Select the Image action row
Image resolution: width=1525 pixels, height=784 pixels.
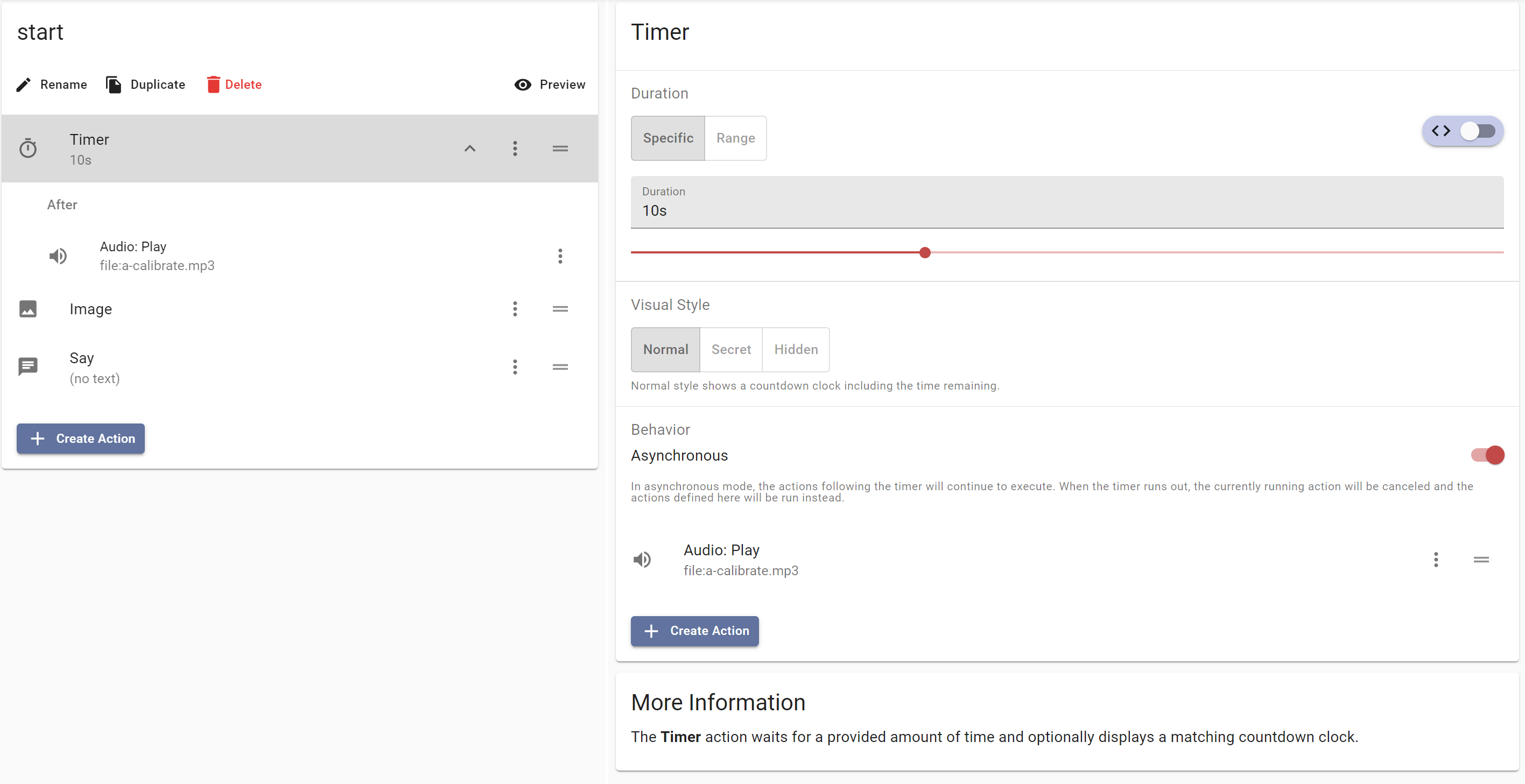click(299, 309)
